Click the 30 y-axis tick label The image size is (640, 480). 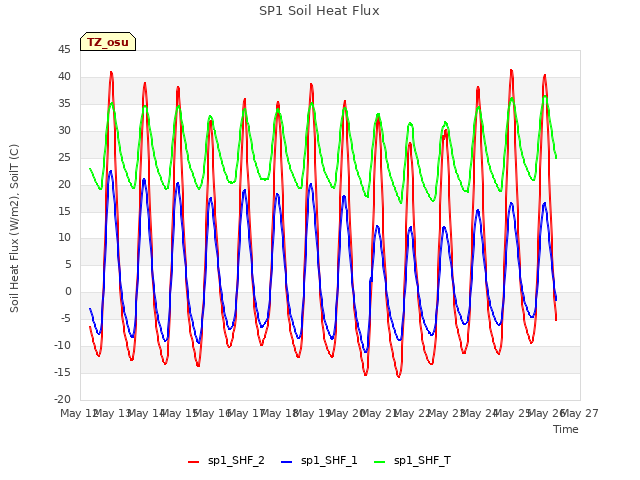pos(64,131)
